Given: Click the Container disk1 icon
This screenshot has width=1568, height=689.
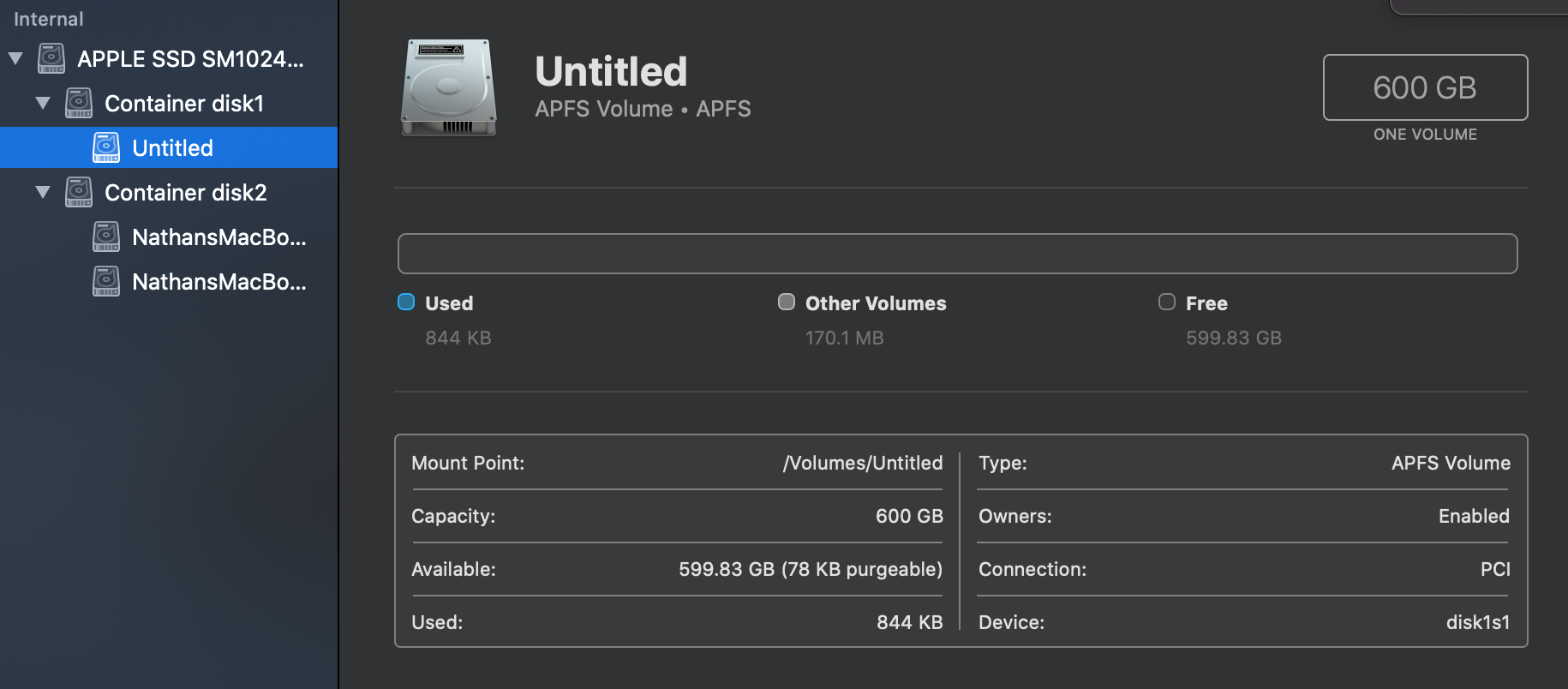Looking at the screenshot, I should pyautogui.click(x=79, y=103).
